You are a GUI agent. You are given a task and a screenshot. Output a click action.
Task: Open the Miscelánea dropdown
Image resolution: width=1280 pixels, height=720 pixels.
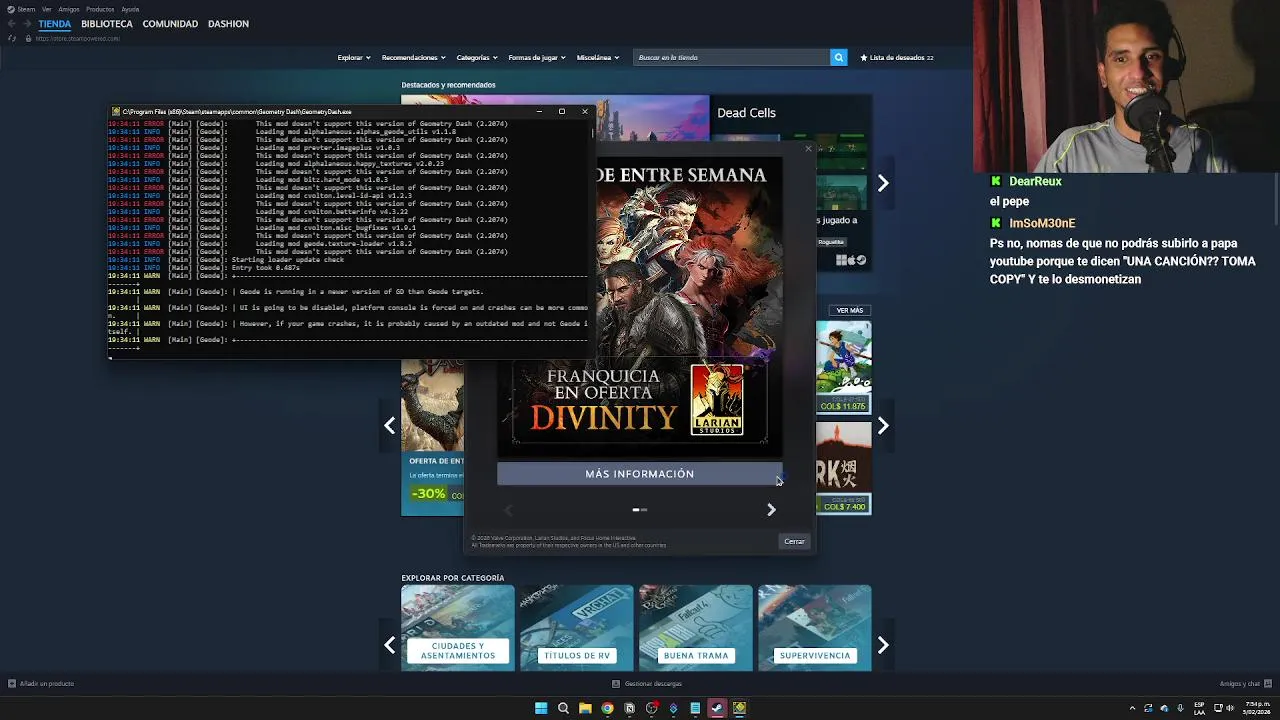(x=598, y=57)
